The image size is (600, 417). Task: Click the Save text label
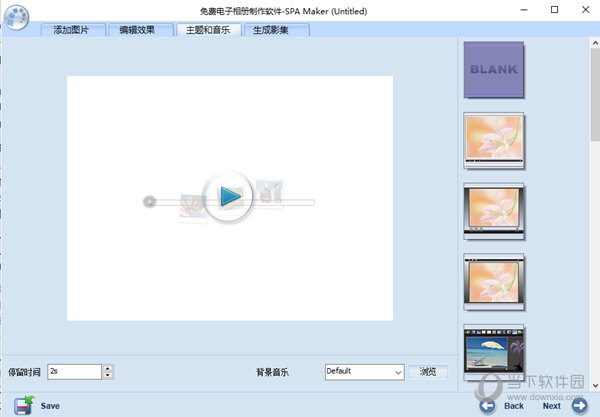pyautogui.click(x=50, y=406)
